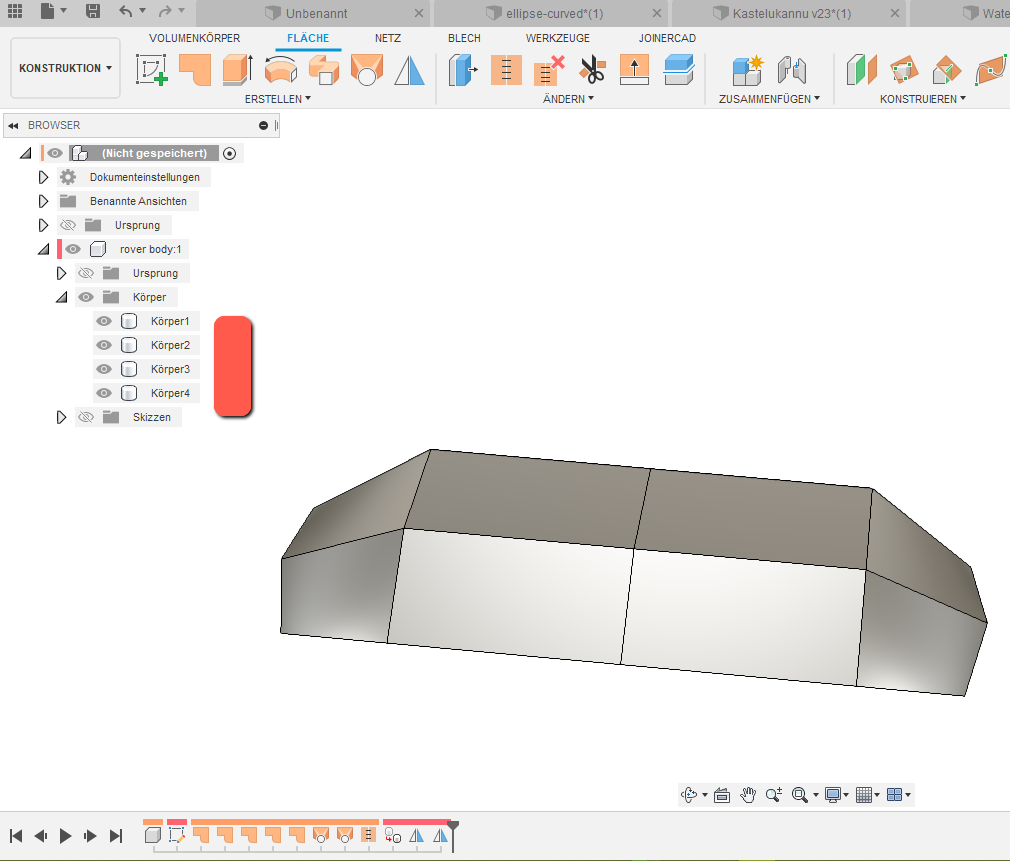Hide Körper4 using its eye icon
1010x861 pixels.
pyautogui.click(x=104, y=393)
